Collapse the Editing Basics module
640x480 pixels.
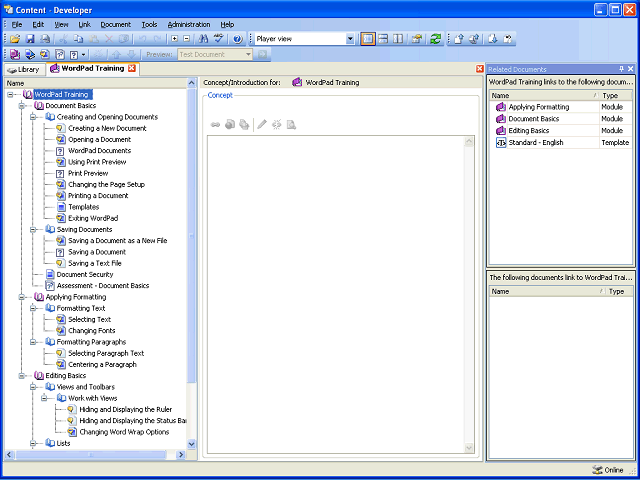22,376
